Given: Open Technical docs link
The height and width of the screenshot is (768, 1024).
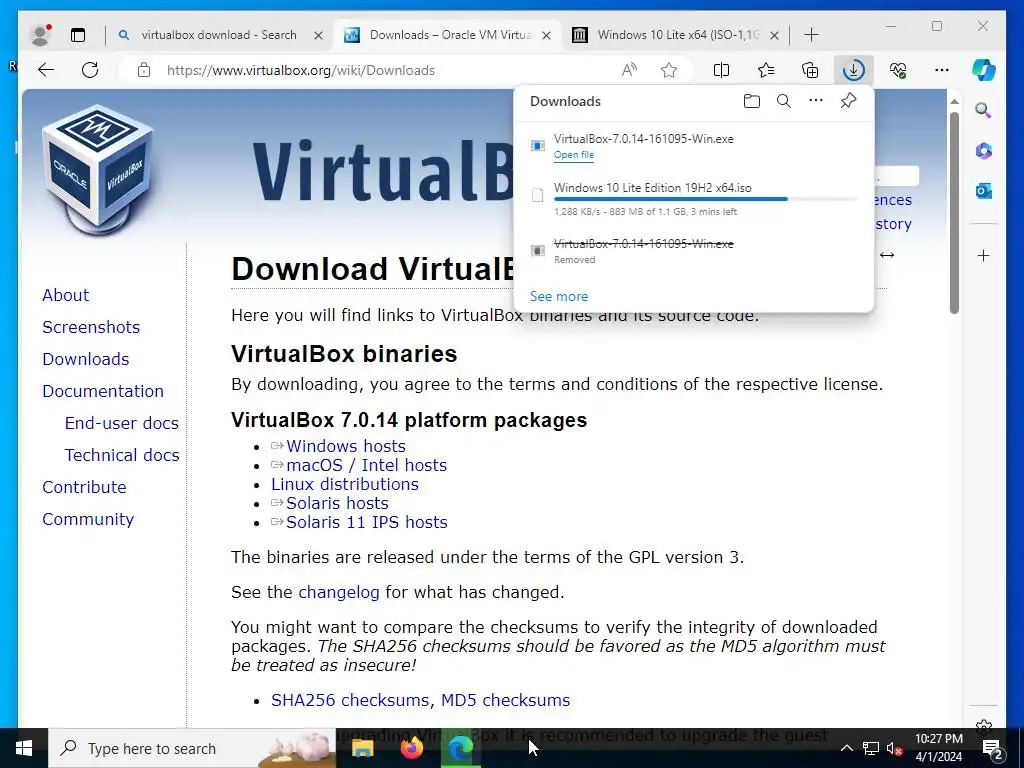Looking at the screenshot, I should [x=121, y=455].
